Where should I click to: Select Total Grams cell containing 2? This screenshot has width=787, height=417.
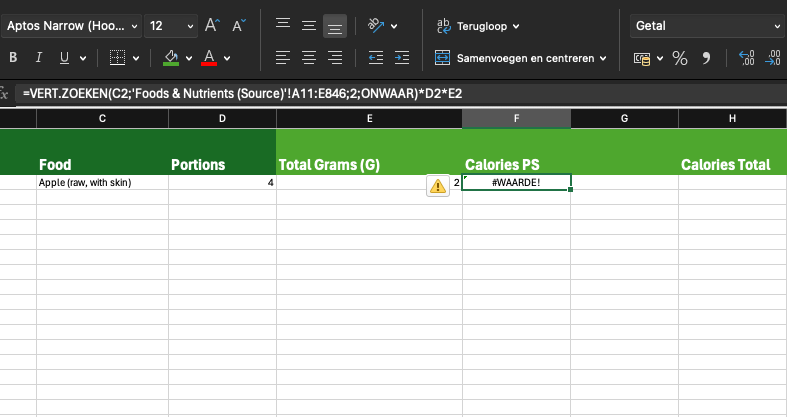click(x=369, y=182)
